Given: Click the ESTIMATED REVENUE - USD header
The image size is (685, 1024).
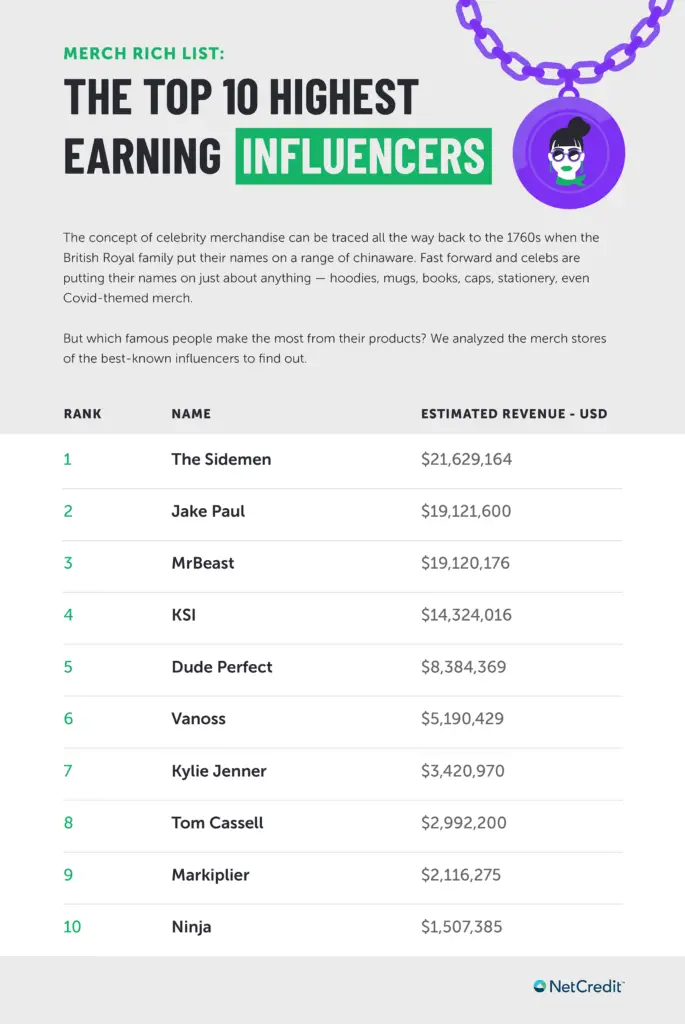Looking at the screenshot, I should (x=514, y=413).
